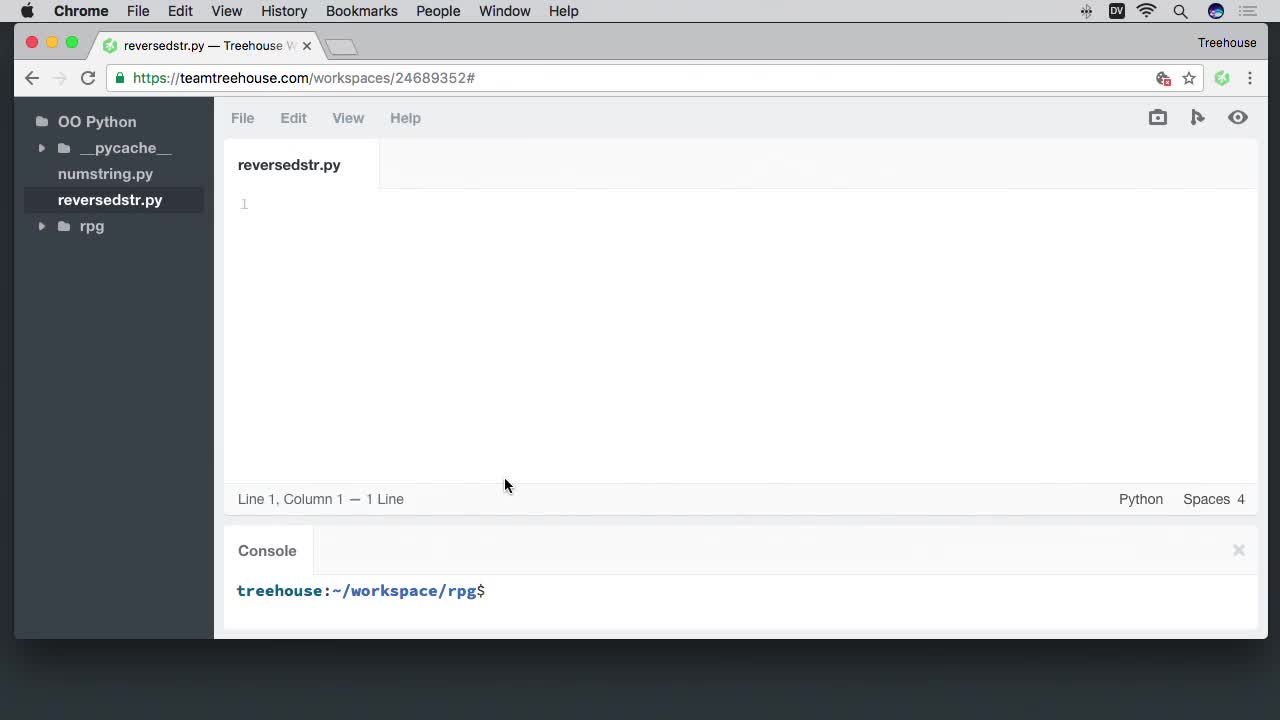1280x720 pixels.
Task: Click the green Treehouse extension icon in Chrome toolbar
Action: coord(1222,77)
